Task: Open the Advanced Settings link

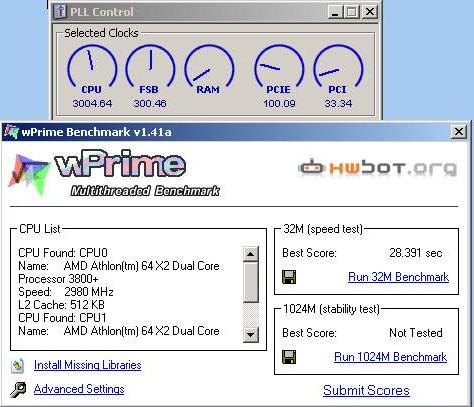Action: (79, 389)
